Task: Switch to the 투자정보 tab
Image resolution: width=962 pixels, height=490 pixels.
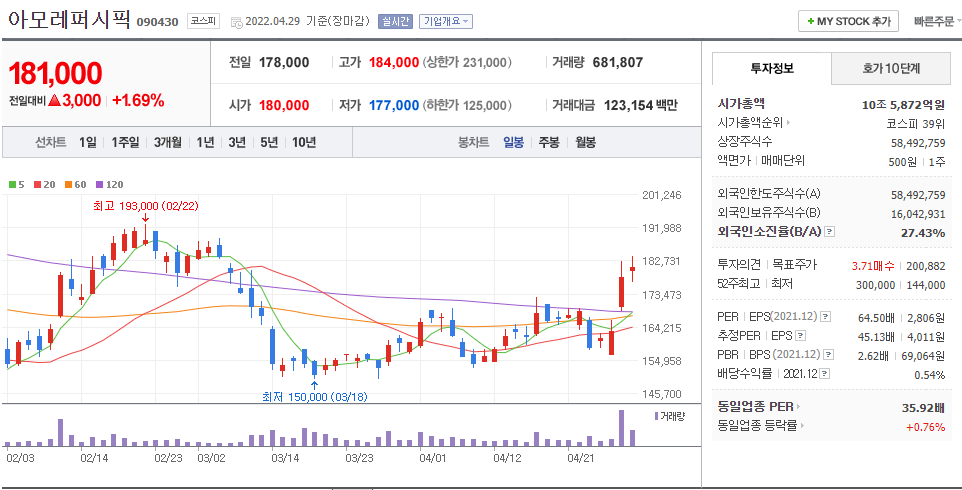Action: [772, 69]
